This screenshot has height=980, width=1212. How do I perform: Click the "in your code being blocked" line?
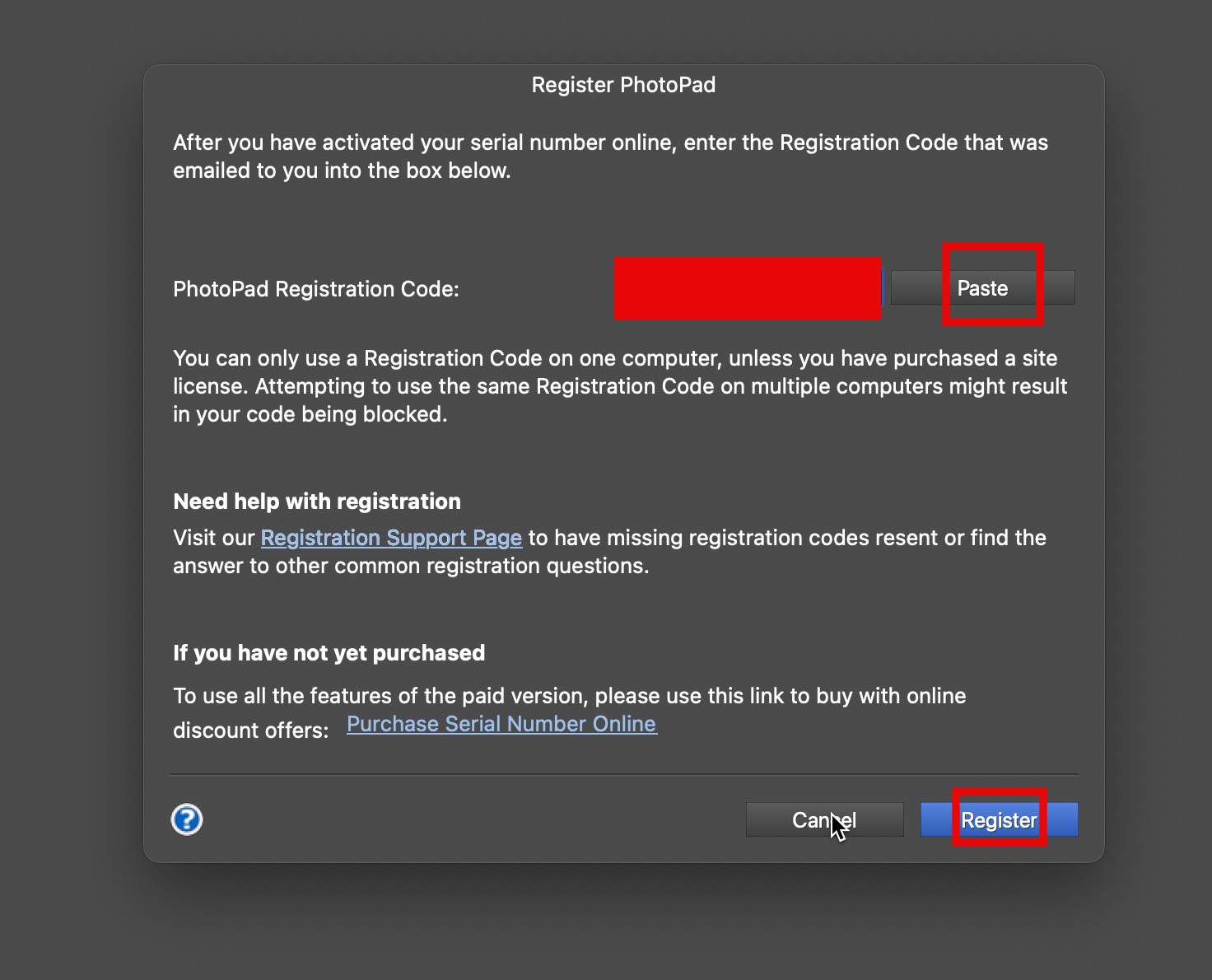coord(310,414)
